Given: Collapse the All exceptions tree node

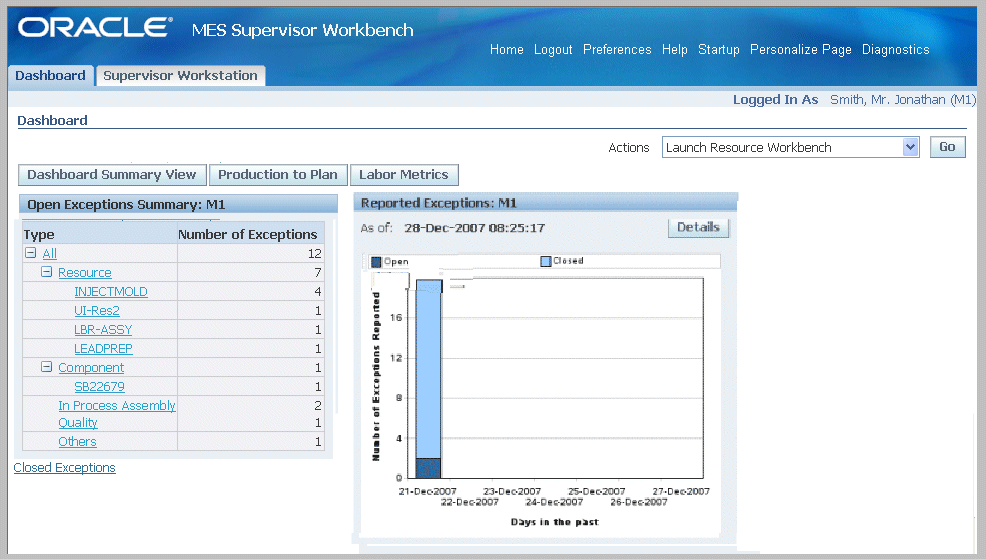Looking at the screenshot, I should [x=30, y=253].
